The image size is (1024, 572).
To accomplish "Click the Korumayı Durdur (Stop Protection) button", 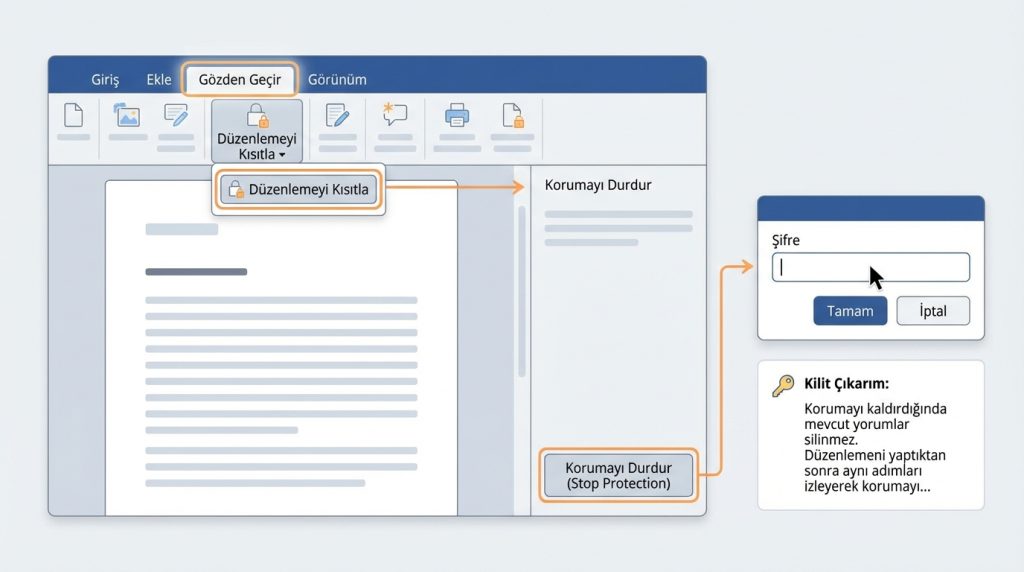I will click(x=618, y=475).
